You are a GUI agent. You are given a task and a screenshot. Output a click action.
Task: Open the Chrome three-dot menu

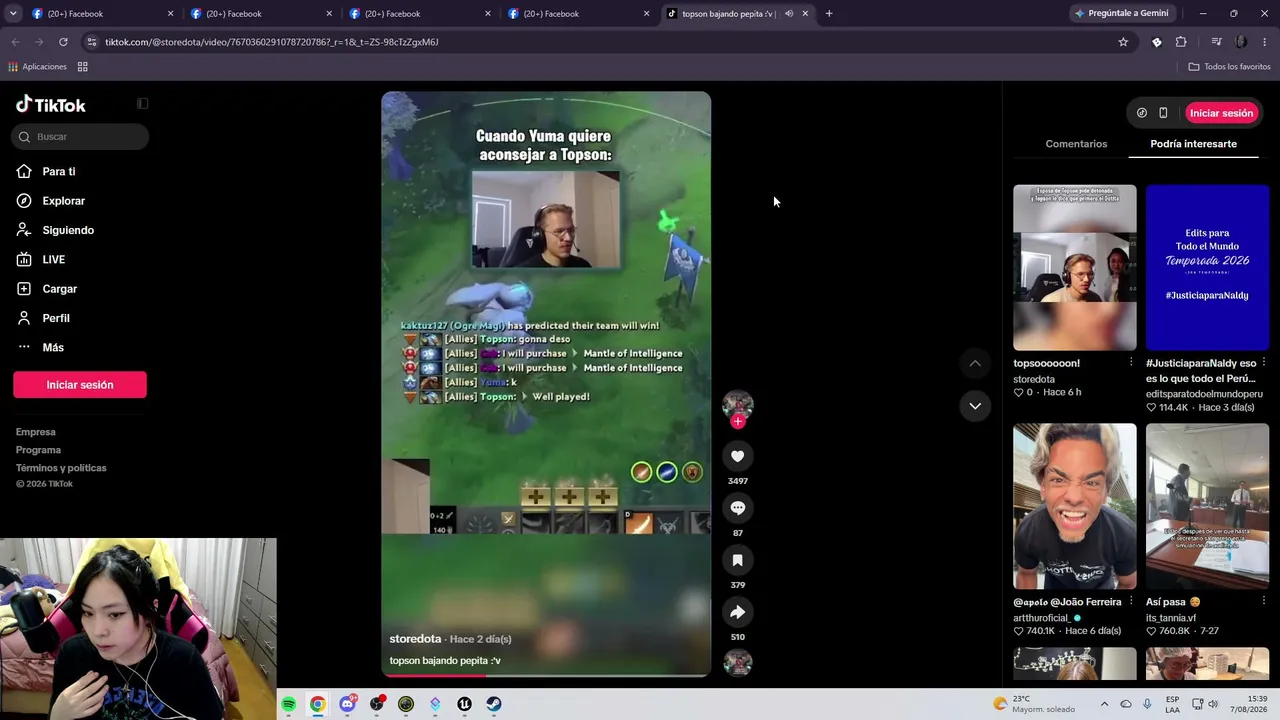coord(1265,42)
